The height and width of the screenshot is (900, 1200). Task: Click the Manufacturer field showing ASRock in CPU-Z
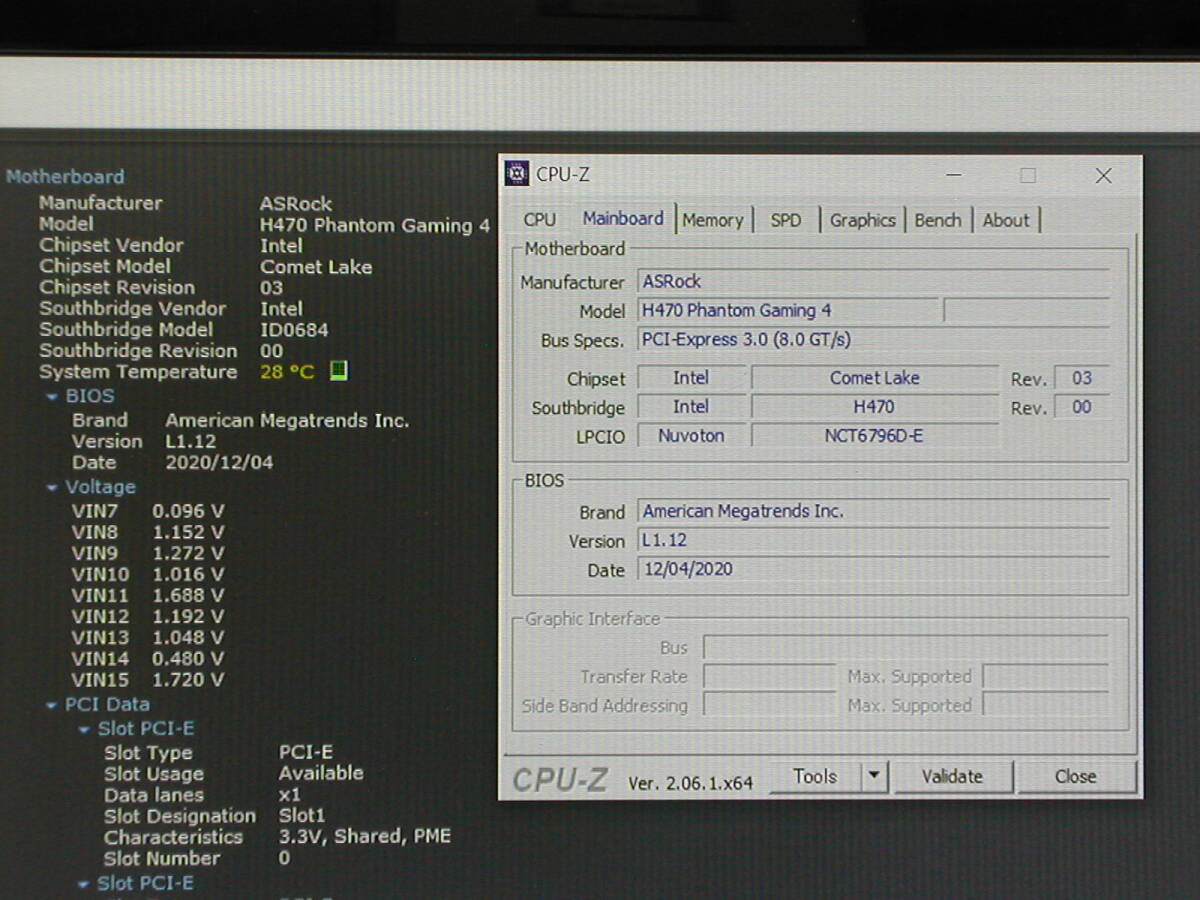(873, 282)
